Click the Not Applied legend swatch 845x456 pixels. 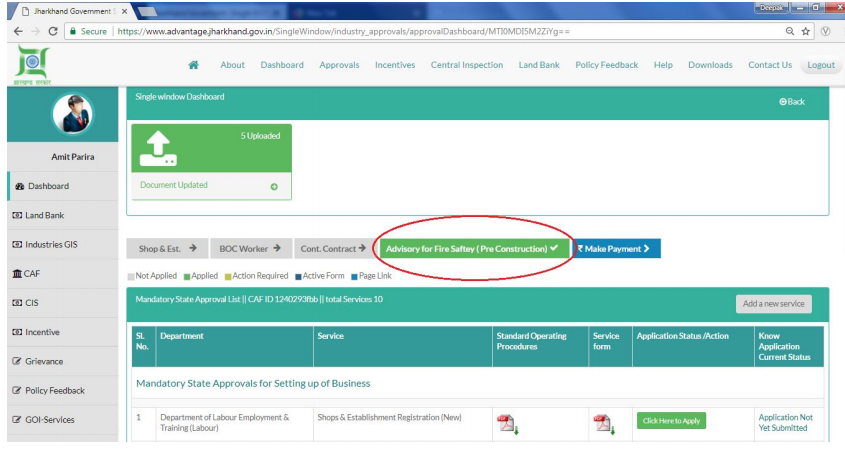[130, 277]
